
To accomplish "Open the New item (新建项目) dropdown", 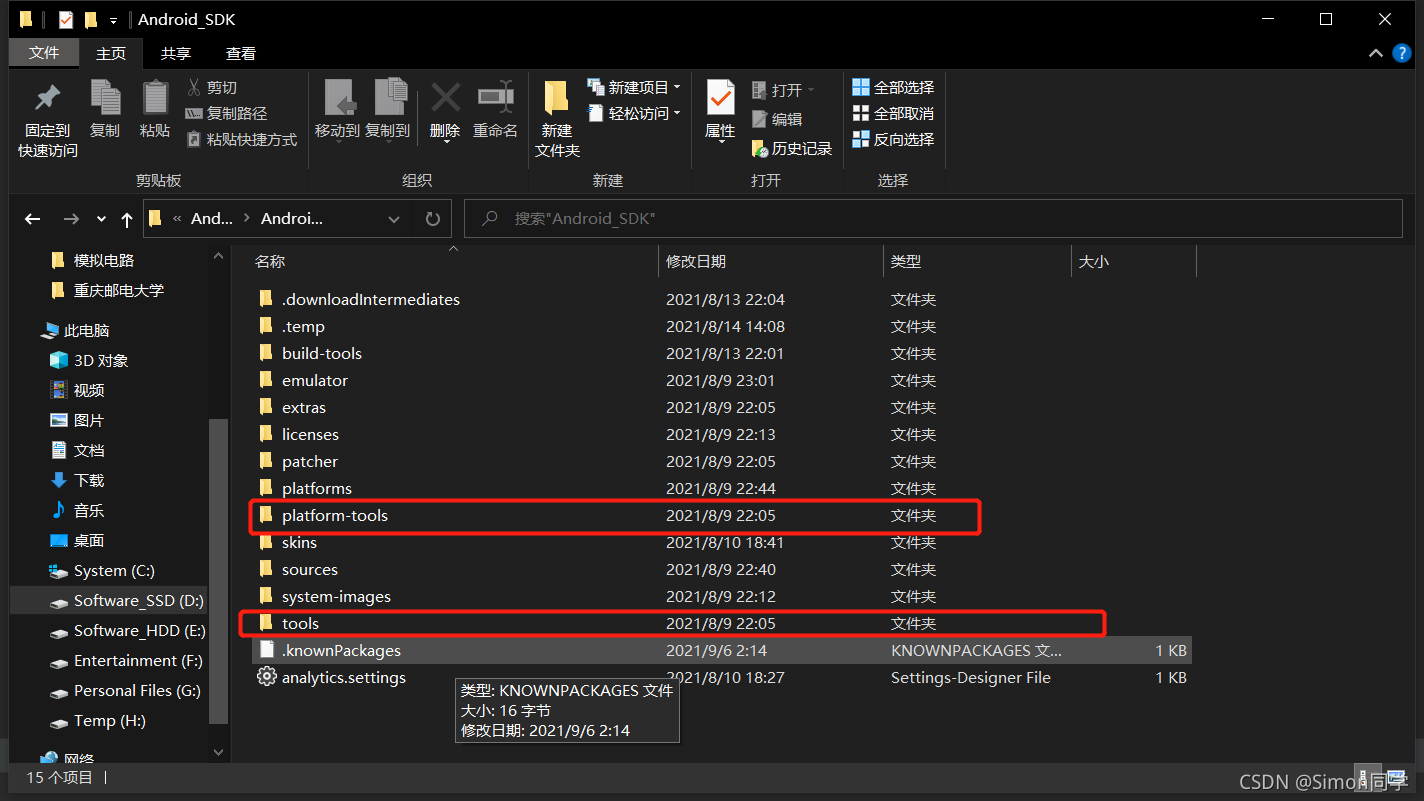I will coord(634,88).
